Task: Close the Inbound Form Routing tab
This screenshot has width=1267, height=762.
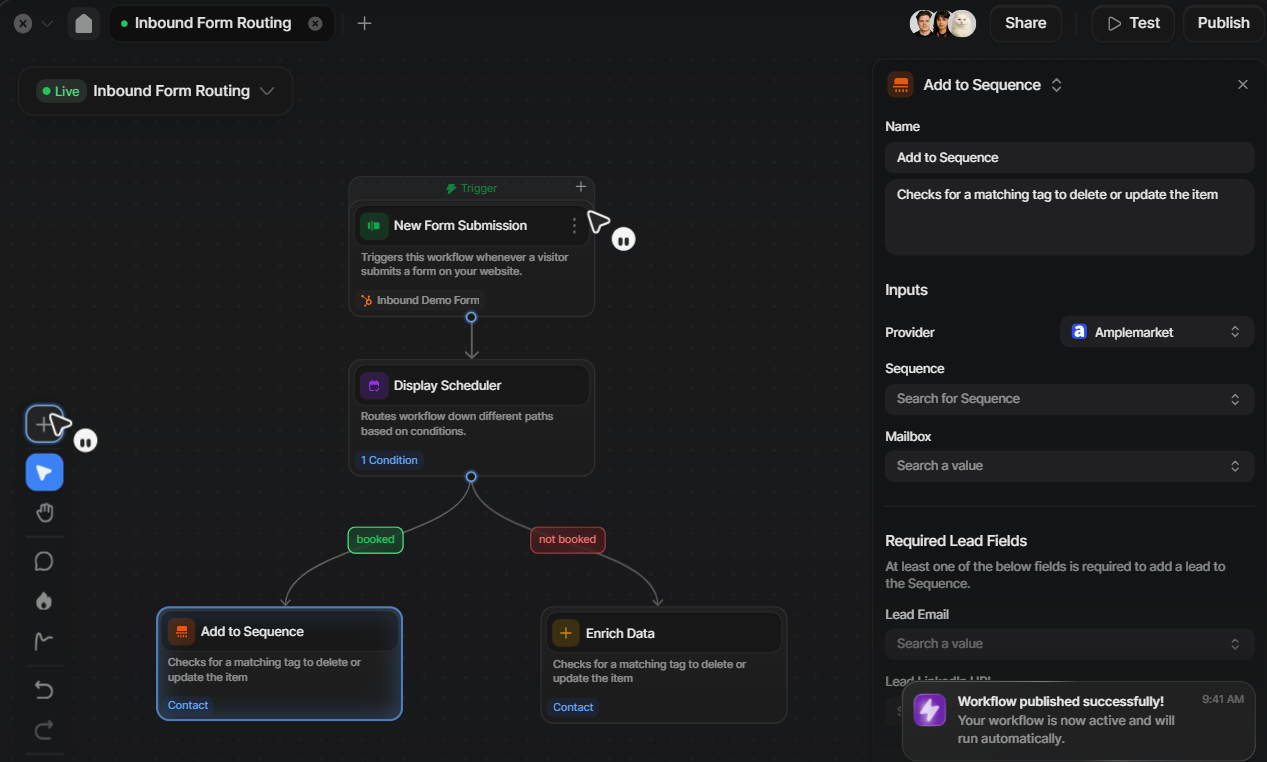Action: (315, 23)
